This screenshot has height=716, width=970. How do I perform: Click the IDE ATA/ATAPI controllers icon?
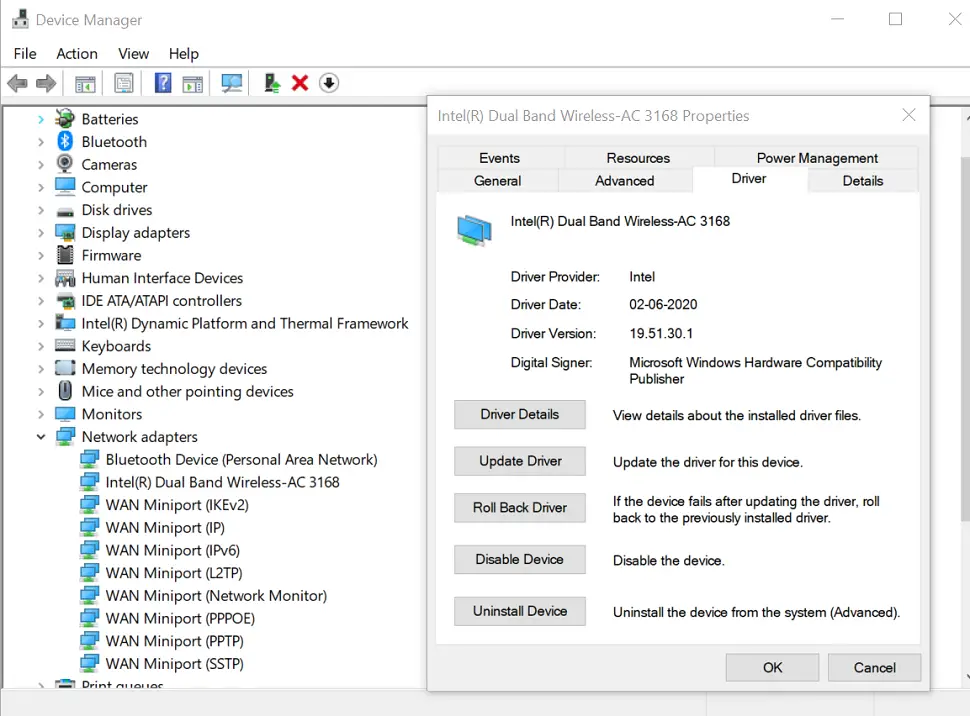click(65, 301)
